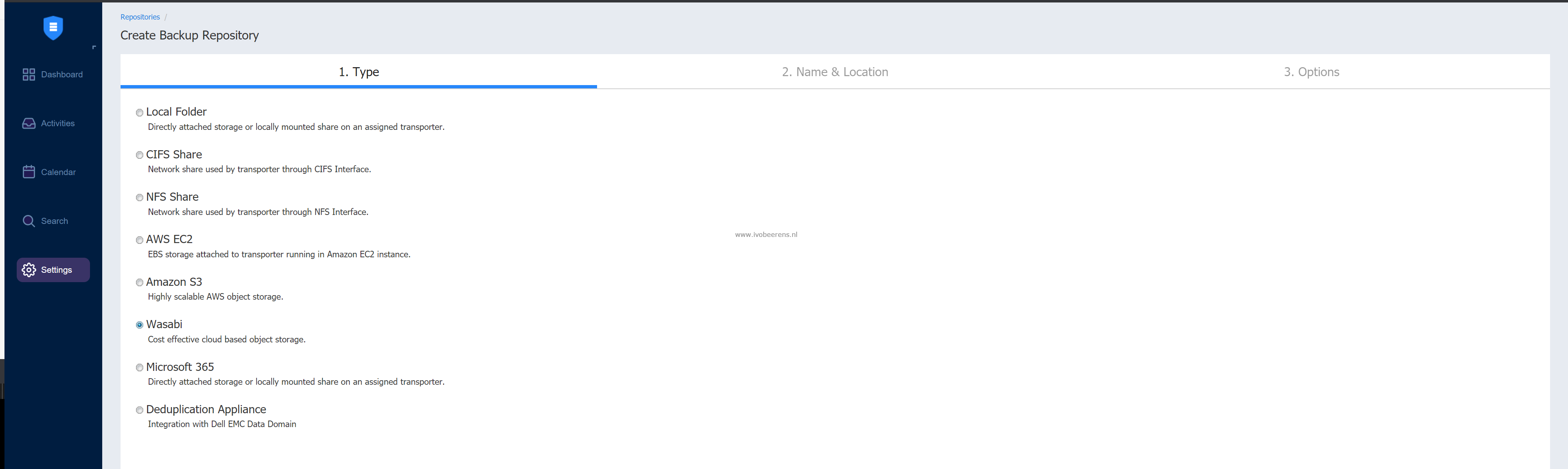This screenshot has width=1568, height=469.
Task: Click the EBS storage description under AWS EC2
Action: pyautogui.click(x=279, y=254)
